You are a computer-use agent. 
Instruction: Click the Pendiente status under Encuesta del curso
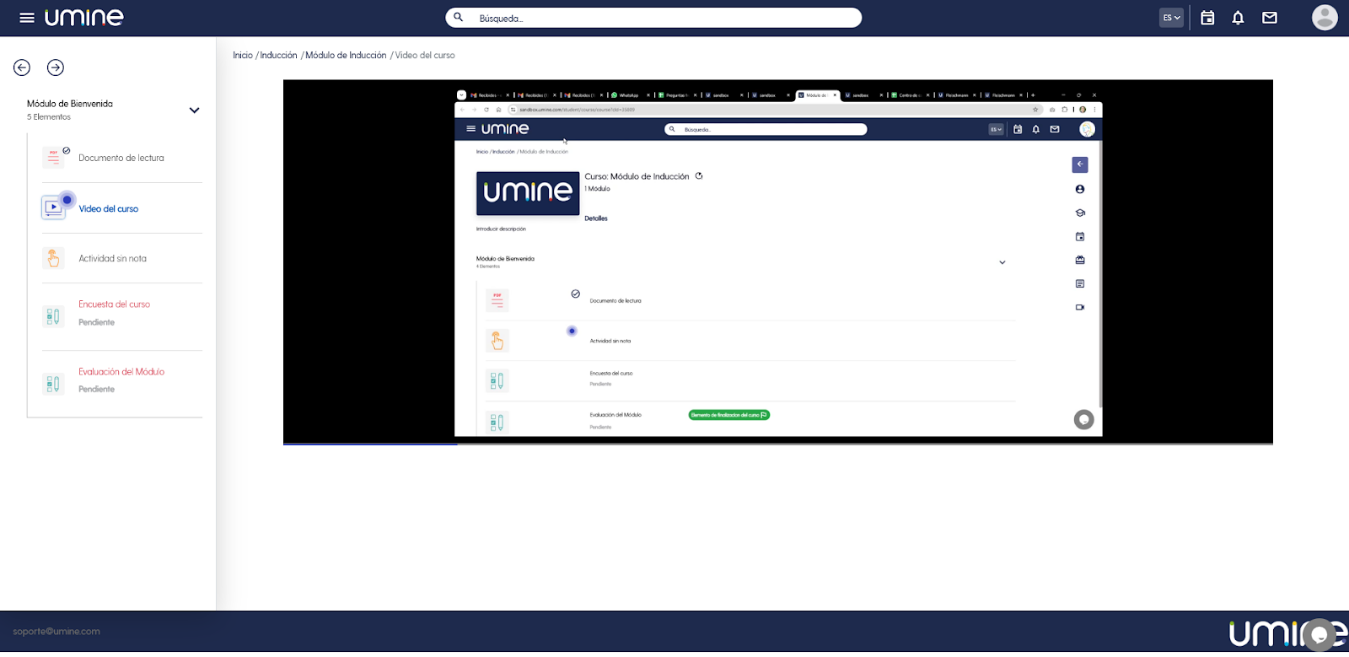97,322
